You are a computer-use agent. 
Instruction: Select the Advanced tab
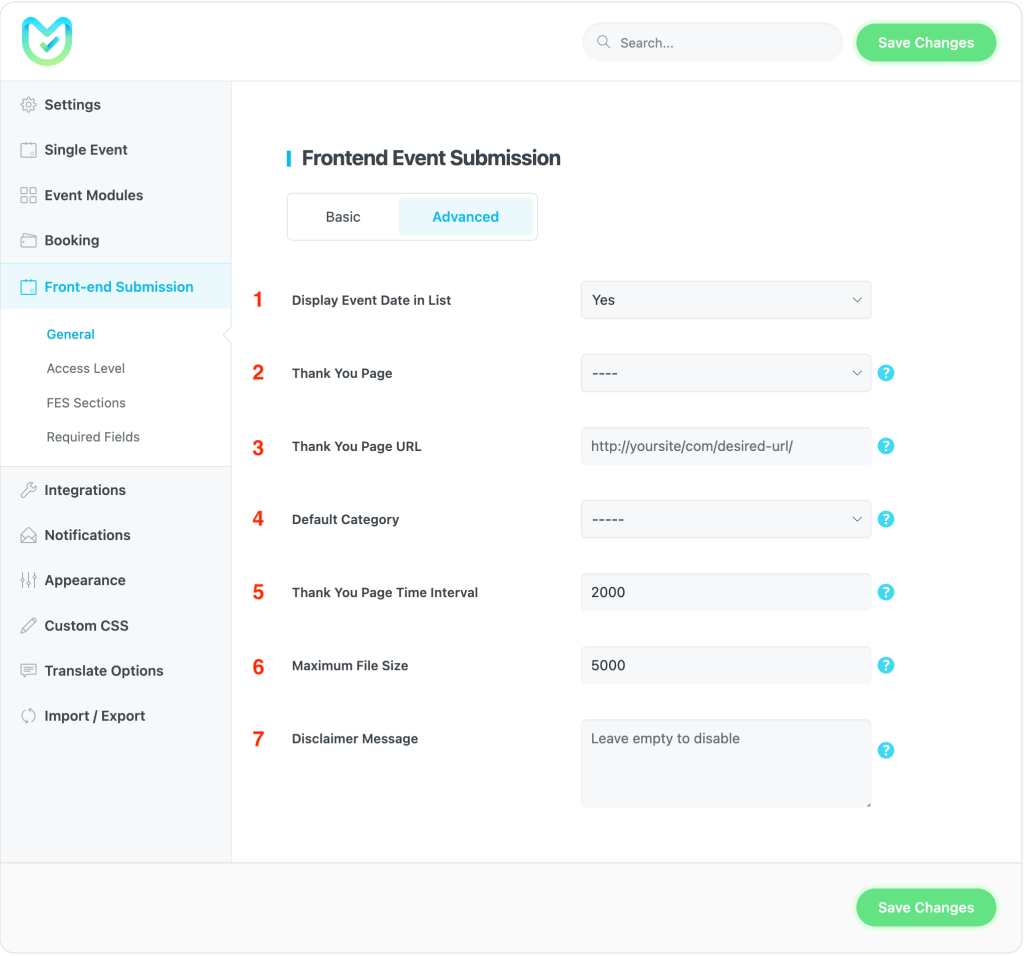tap(465, 217)
